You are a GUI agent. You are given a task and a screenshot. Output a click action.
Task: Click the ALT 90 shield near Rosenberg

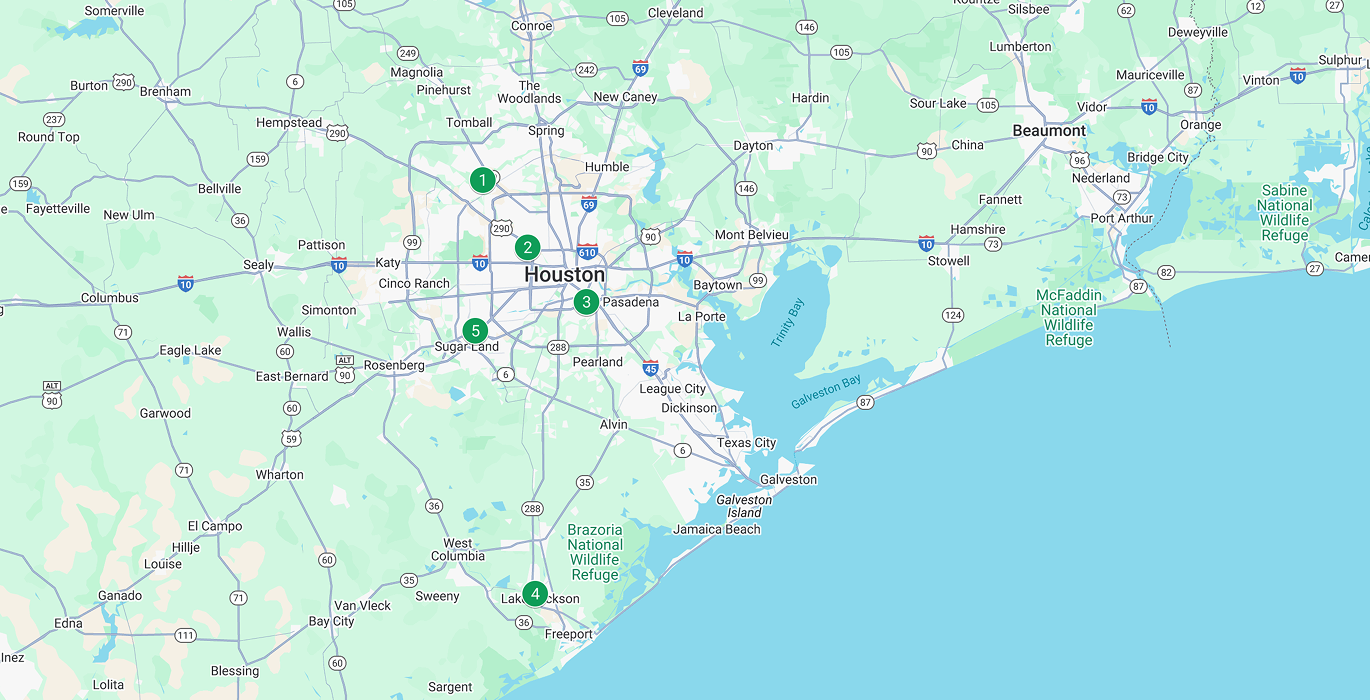point(345,369)
